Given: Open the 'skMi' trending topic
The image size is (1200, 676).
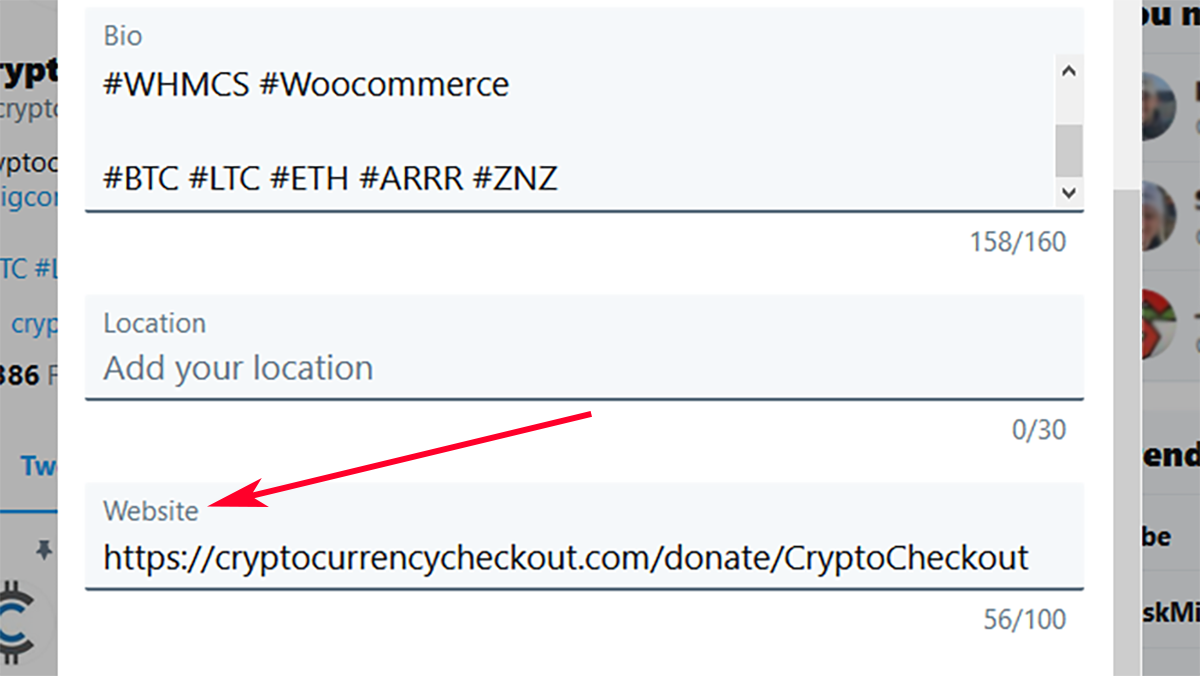Looking at the screenshot, I should [1170, 611].
